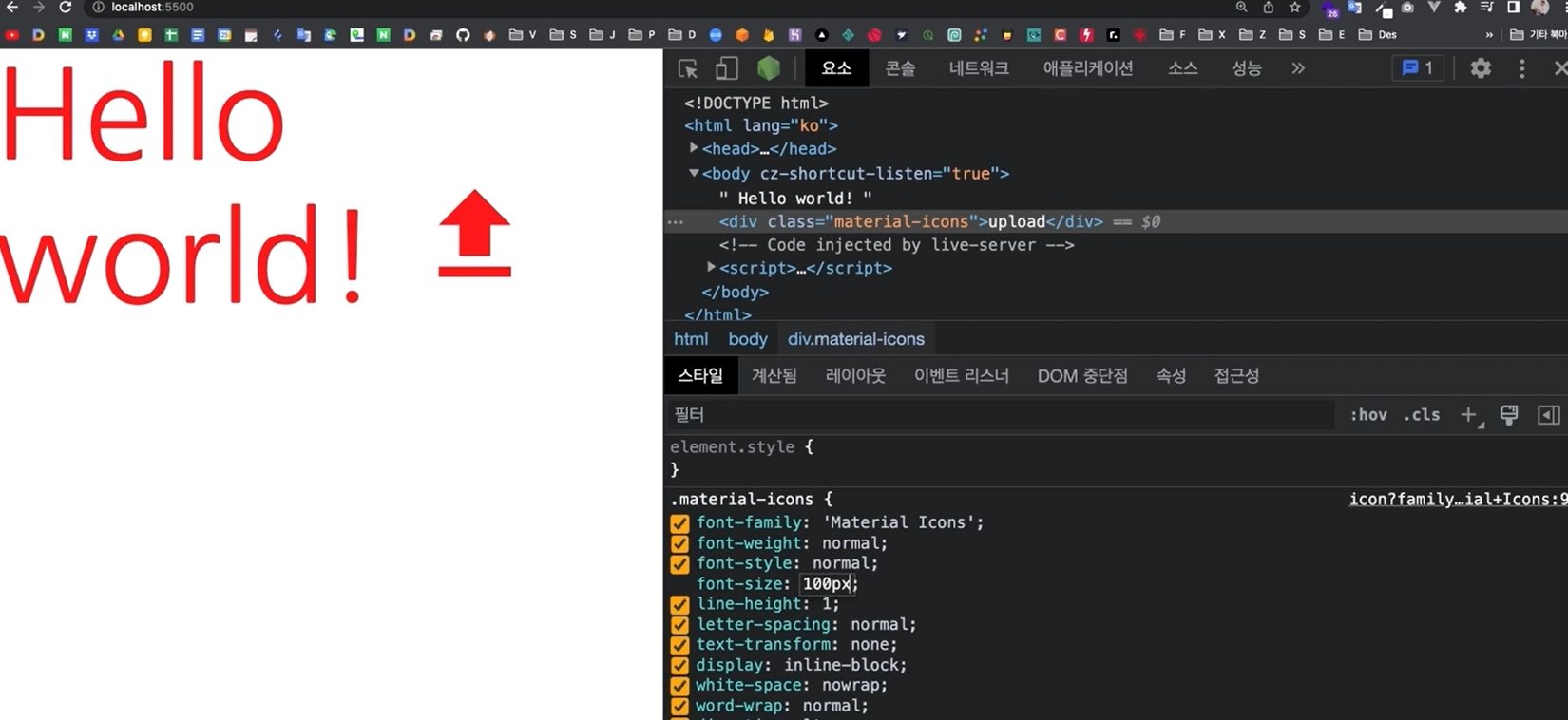1568x720 pixels.
Task: Click the .material-icons selector text
Action: 741,500
